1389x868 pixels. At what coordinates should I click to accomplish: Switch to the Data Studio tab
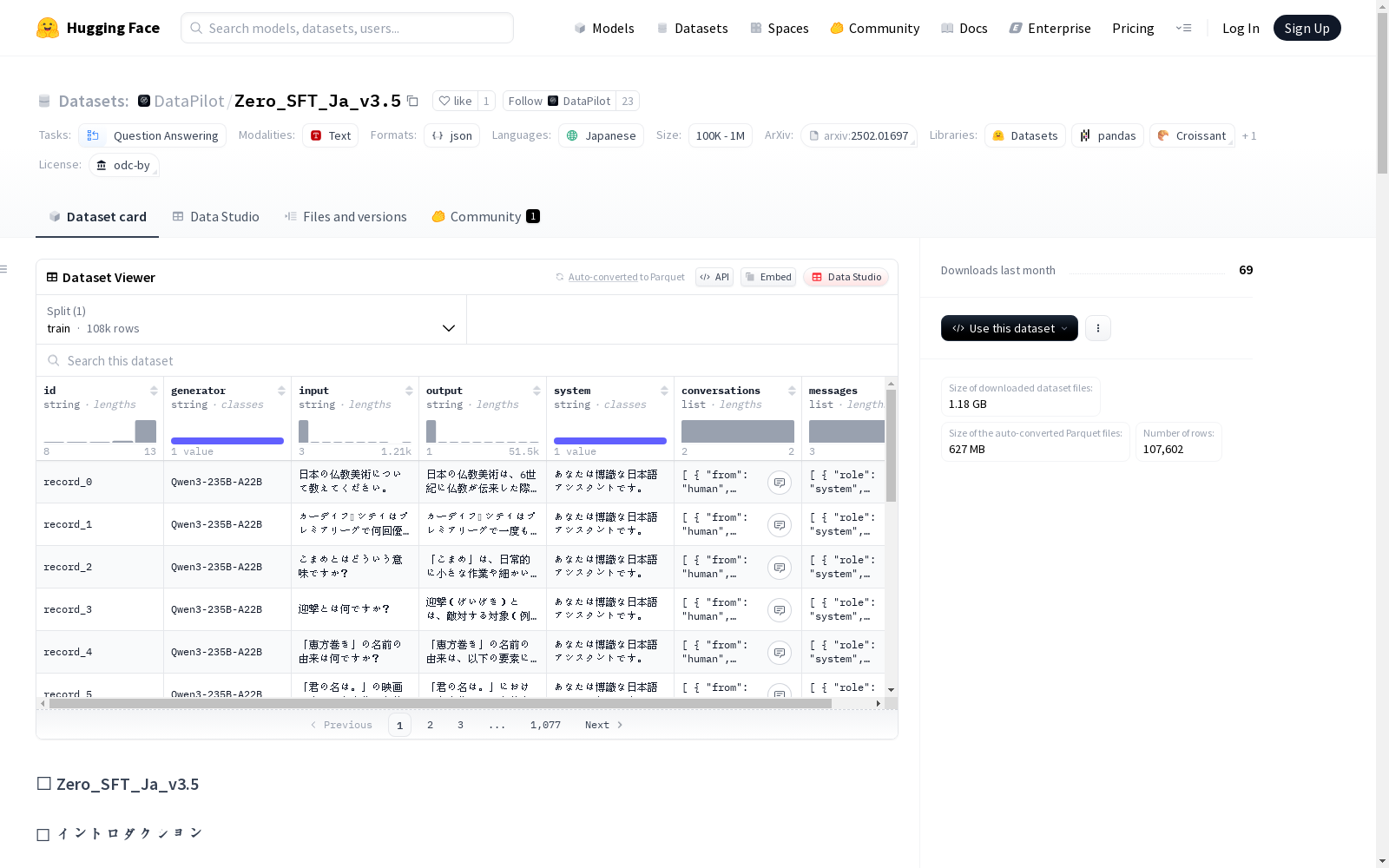coord(216,217)
